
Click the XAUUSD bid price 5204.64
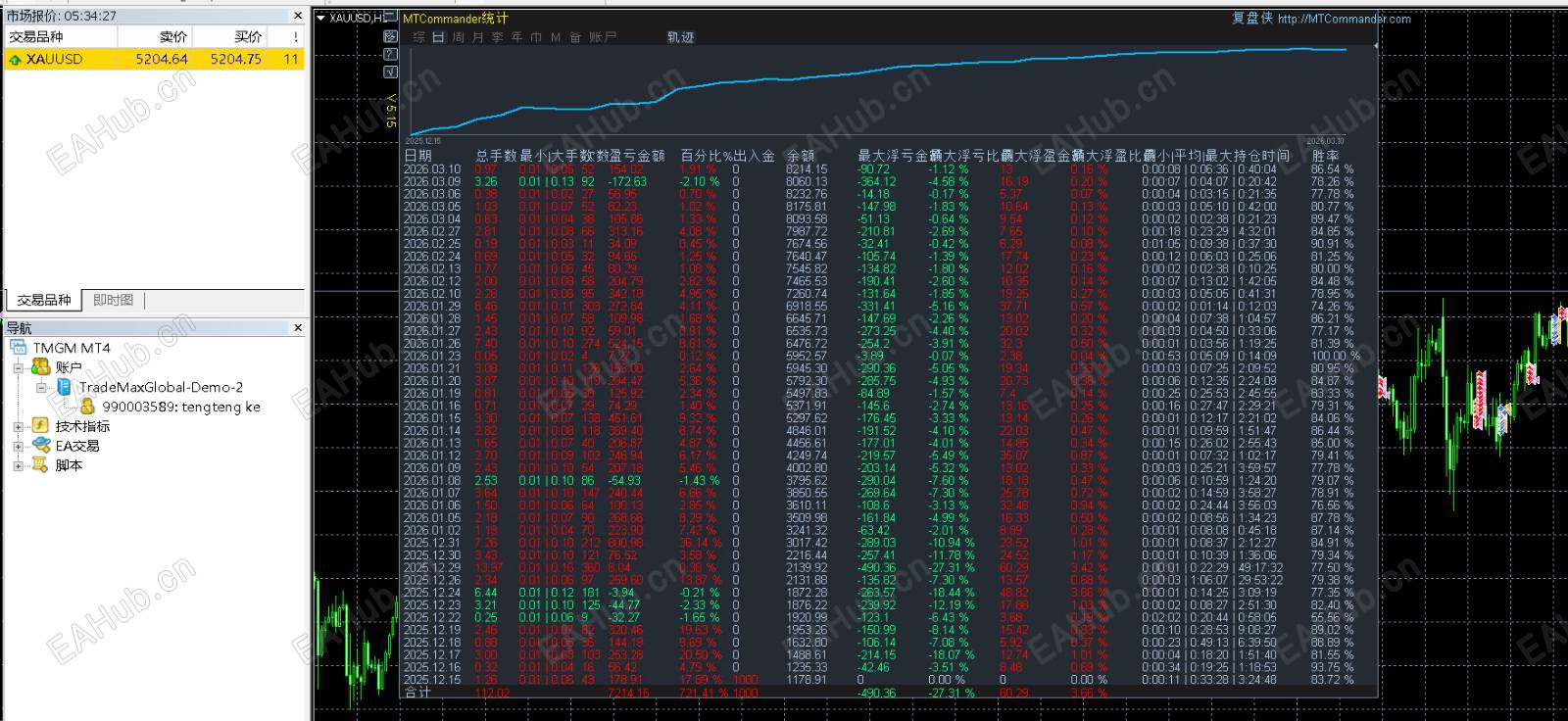(x=162, y=59)
